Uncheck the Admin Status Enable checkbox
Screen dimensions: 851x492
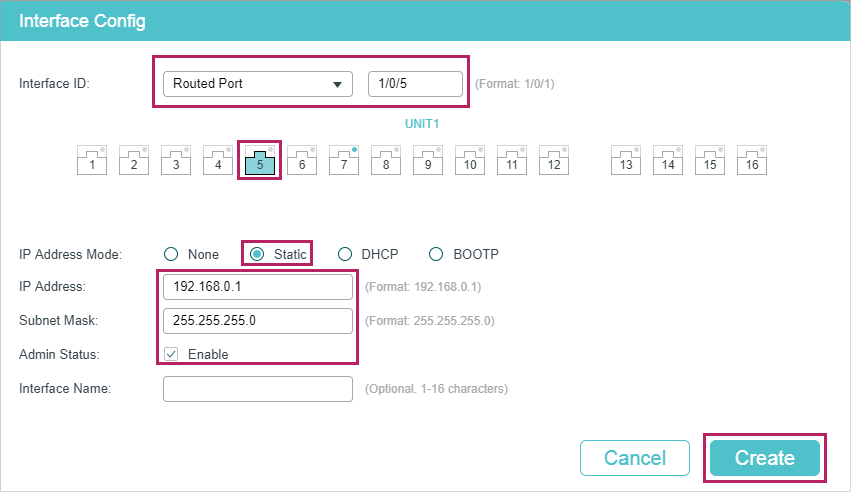[x=171, y=354]
